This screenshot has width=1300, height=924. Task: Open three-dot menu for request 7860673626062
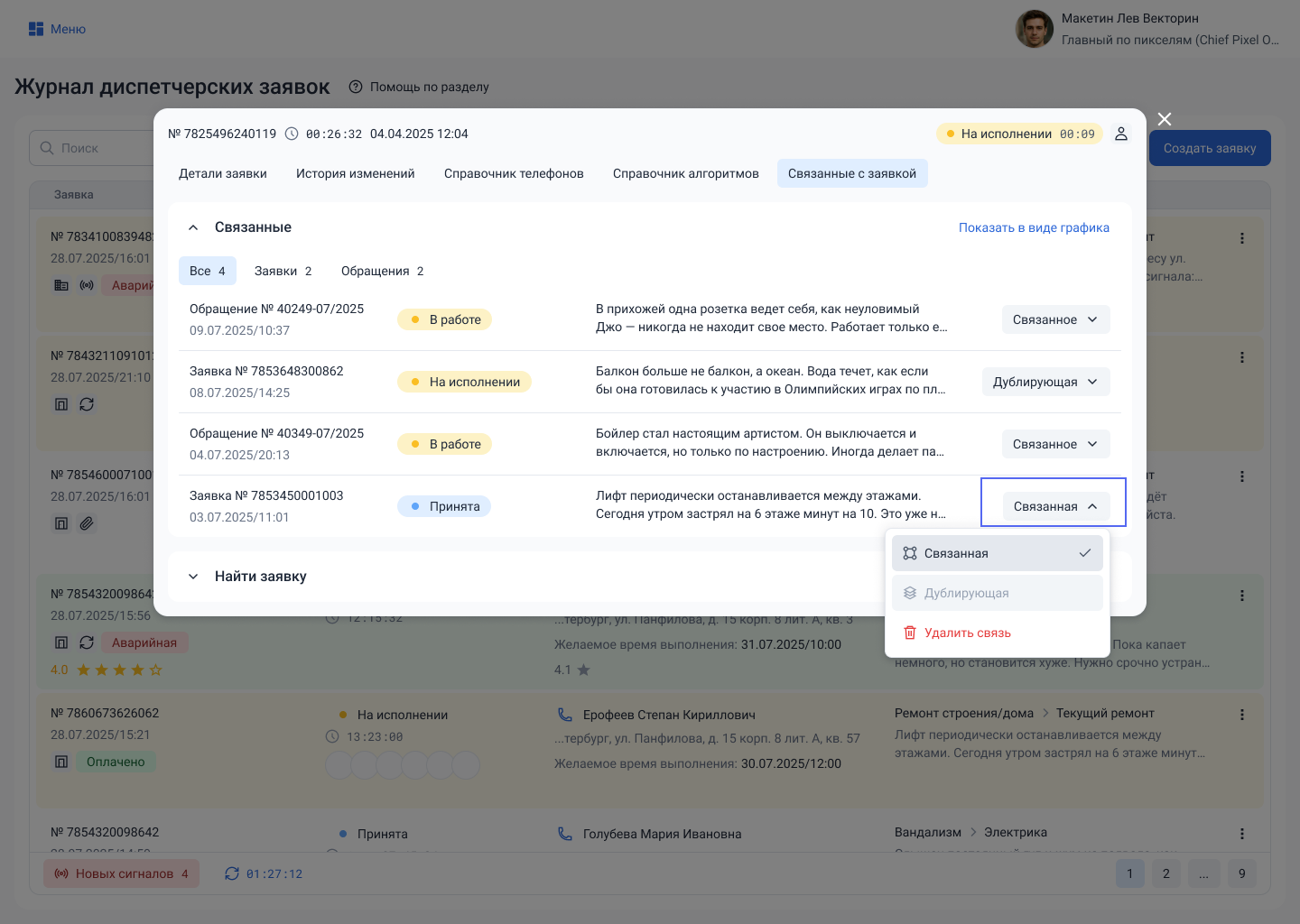click(1242, 715)
